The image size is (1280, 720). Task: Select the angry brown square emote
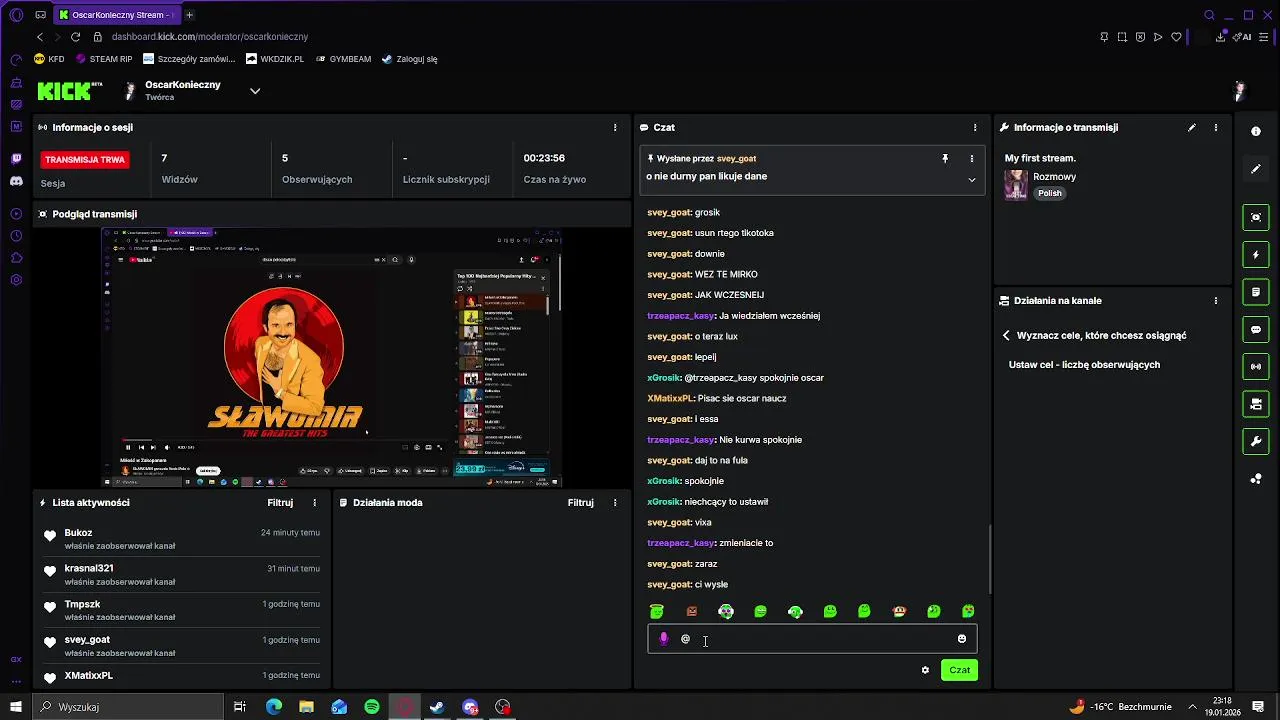pos(691,611)
